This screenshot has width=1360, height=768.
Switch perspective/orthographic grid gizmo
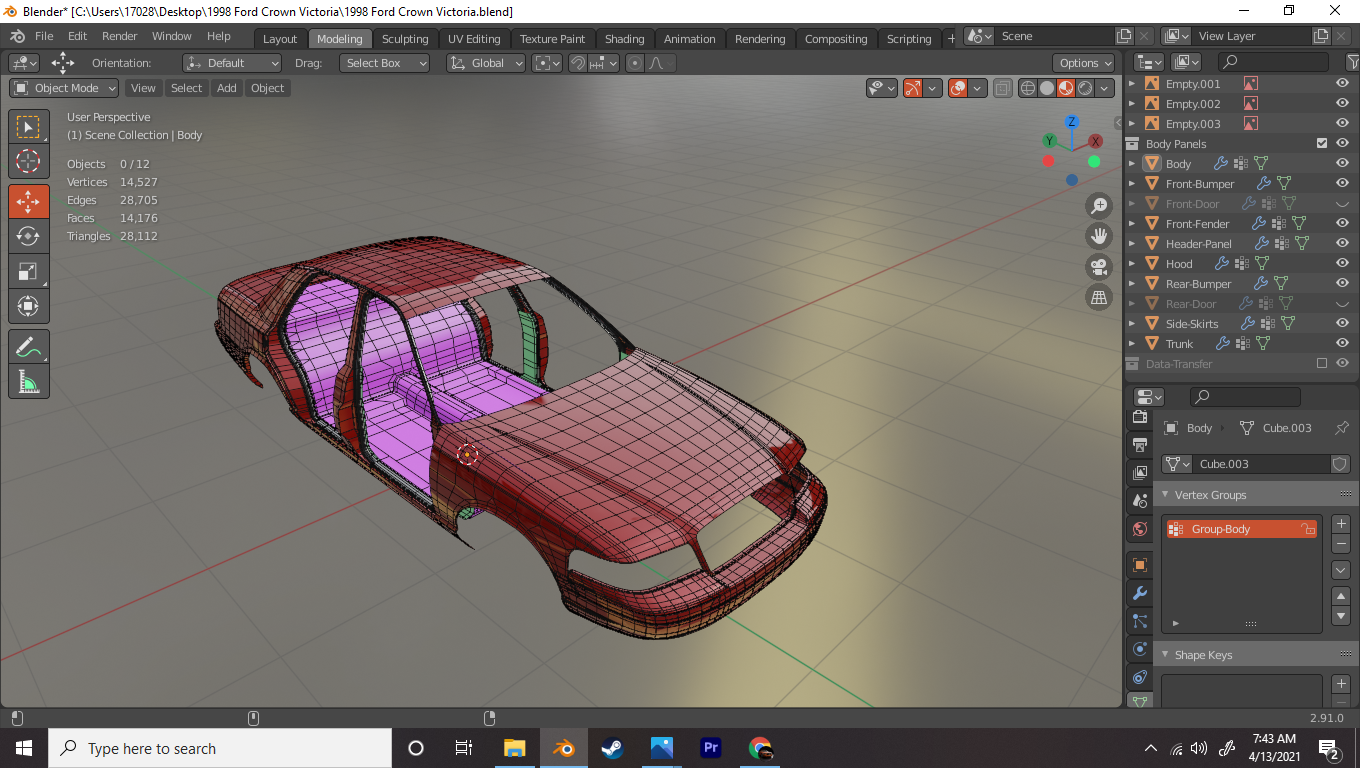[x=1099, y=297]
